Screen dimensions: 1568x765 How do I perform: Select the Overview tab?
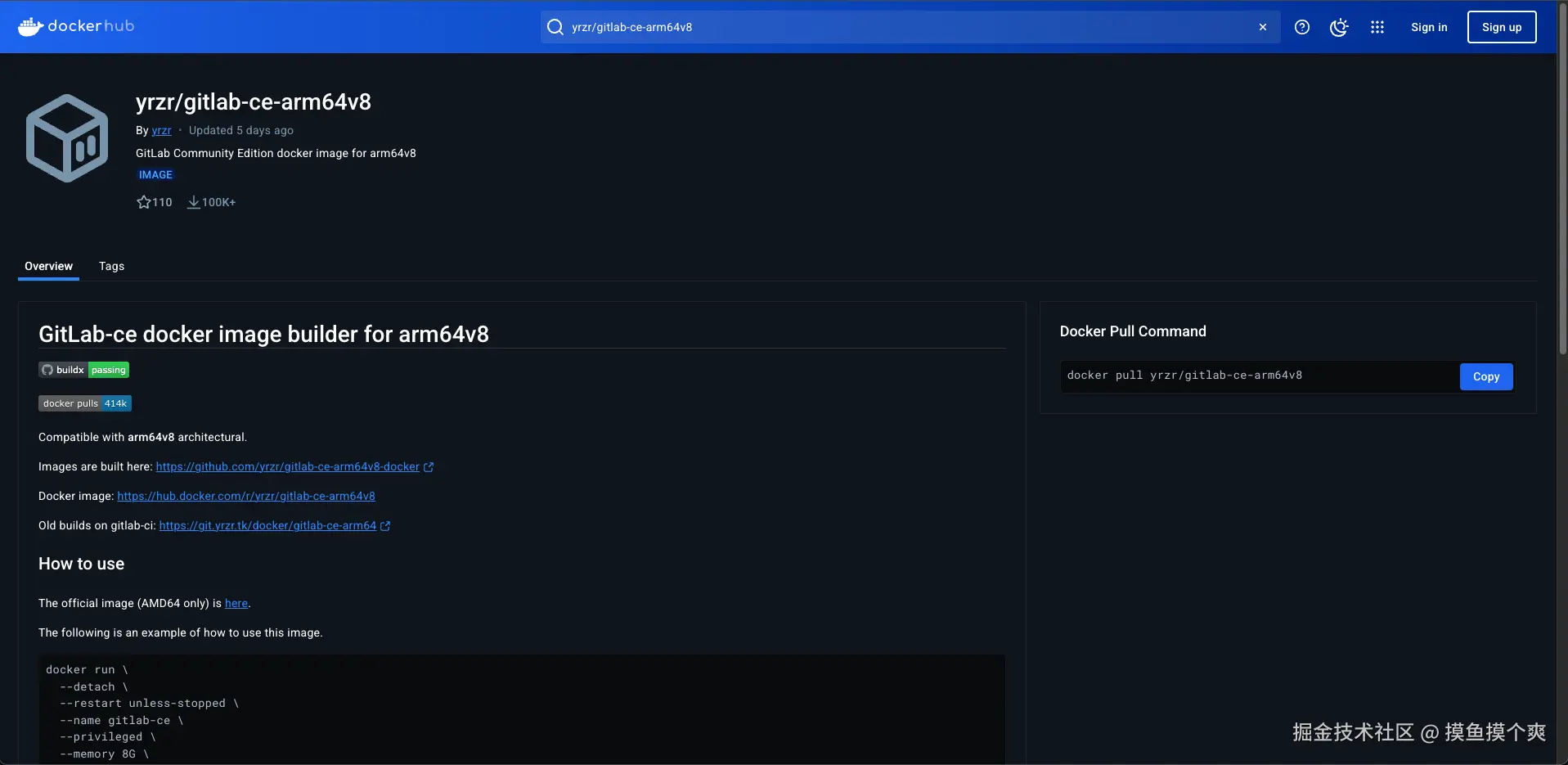pos(48,266)
